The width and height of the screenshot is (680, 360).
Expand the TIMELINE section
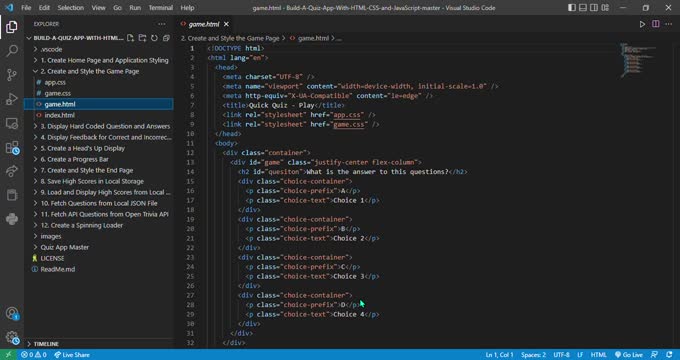click(99, 344)
